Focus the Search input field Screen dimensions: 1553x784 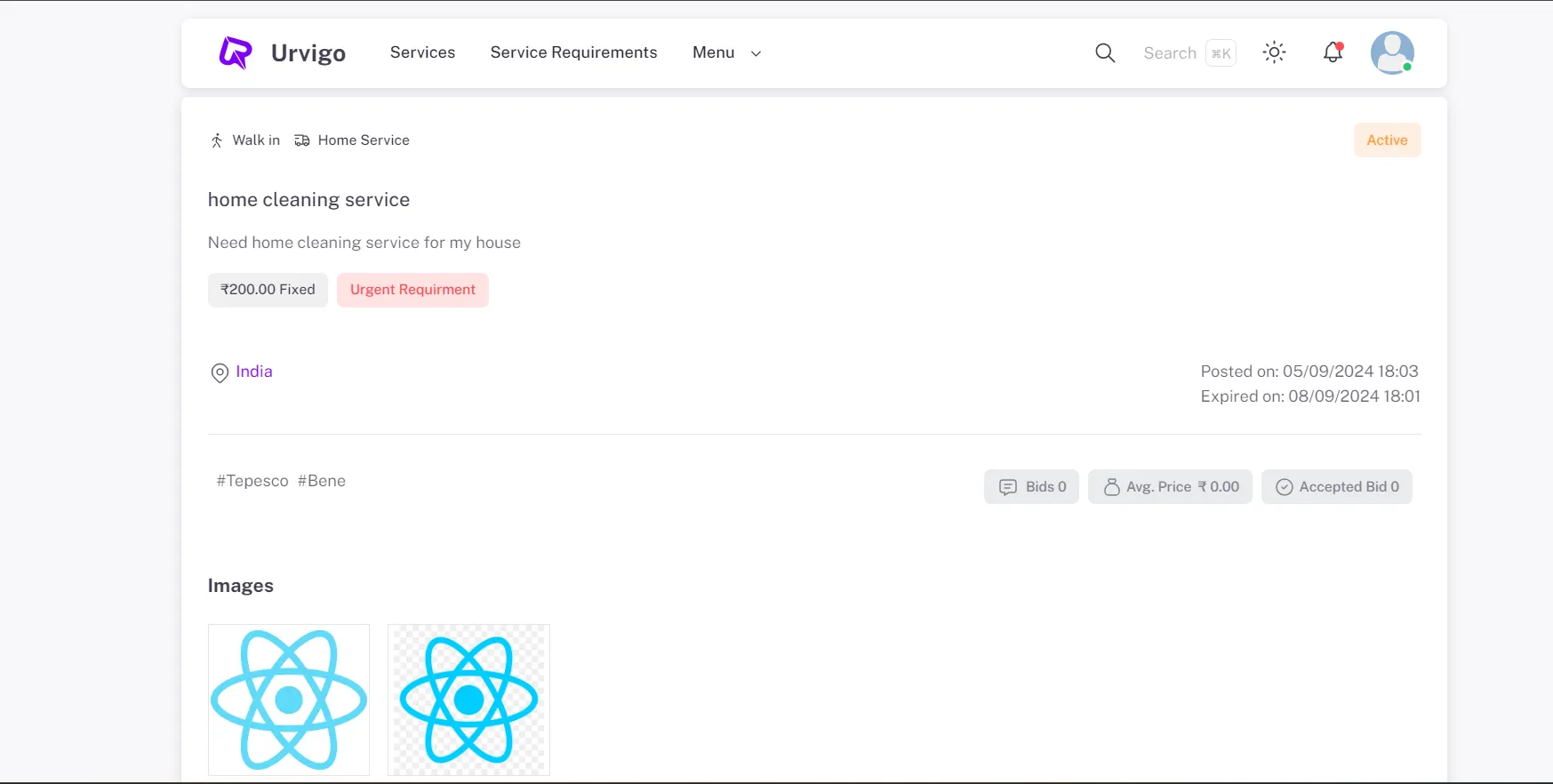tap(1170, 53)
